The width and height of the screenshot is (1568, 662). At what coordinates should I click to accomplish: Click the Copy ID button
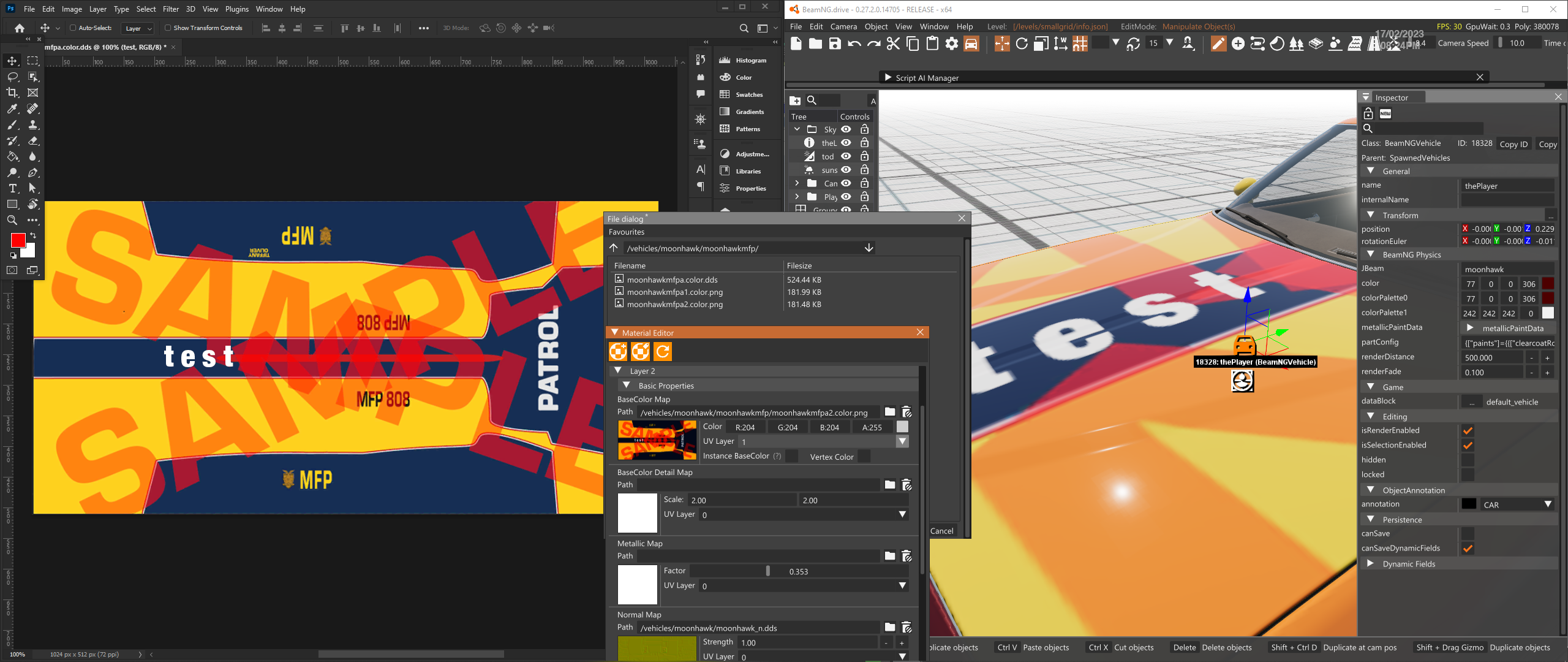coord(1513,144)
